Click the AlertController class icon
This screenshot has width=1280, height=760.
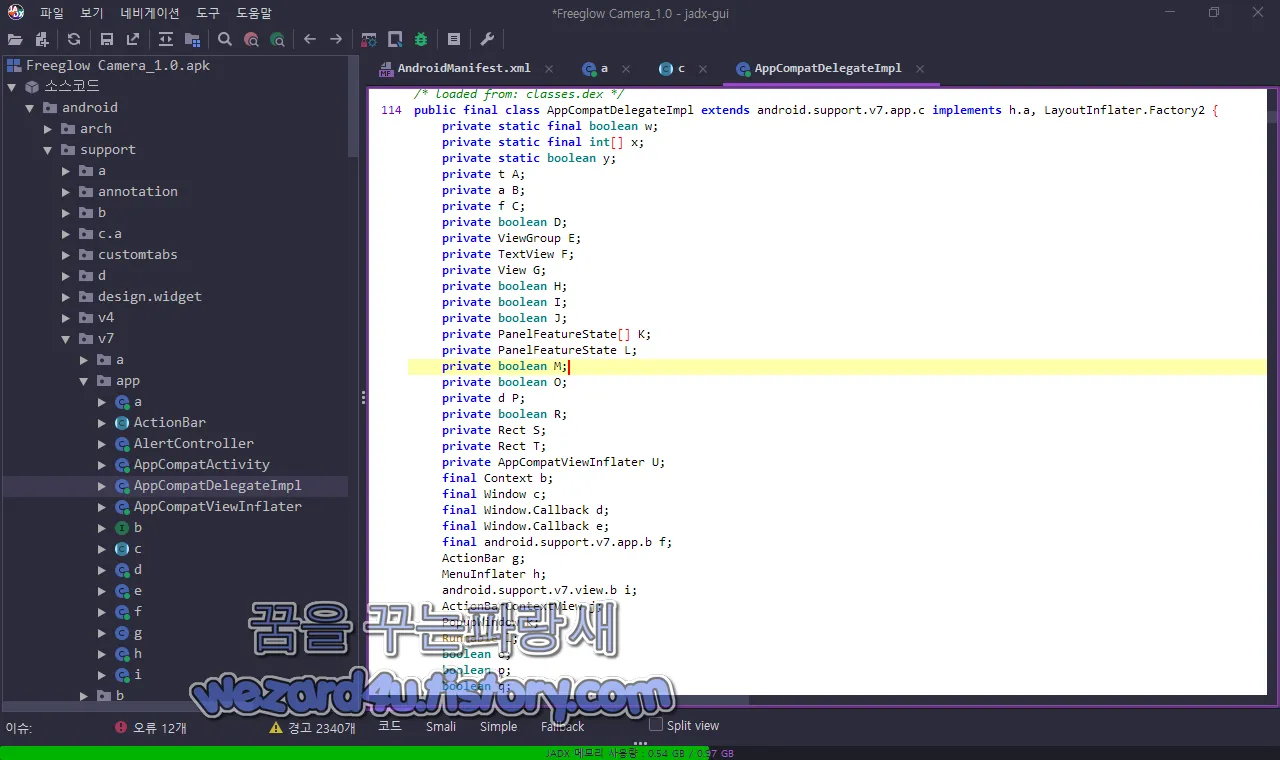(122, 444)
